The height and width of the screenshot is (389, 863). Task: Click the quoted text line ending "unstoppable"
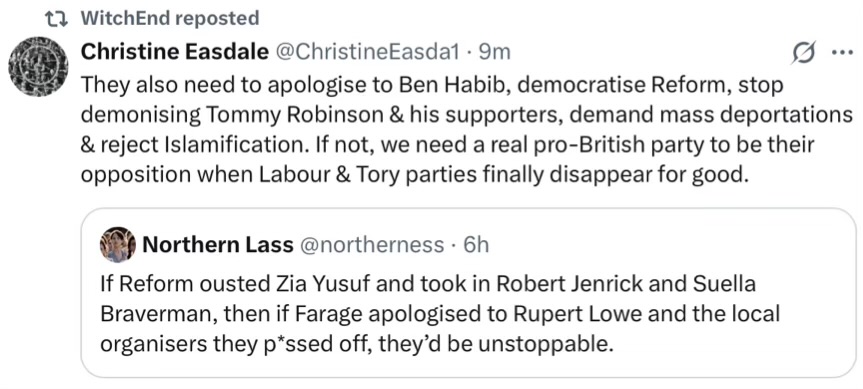pos(357,344)
